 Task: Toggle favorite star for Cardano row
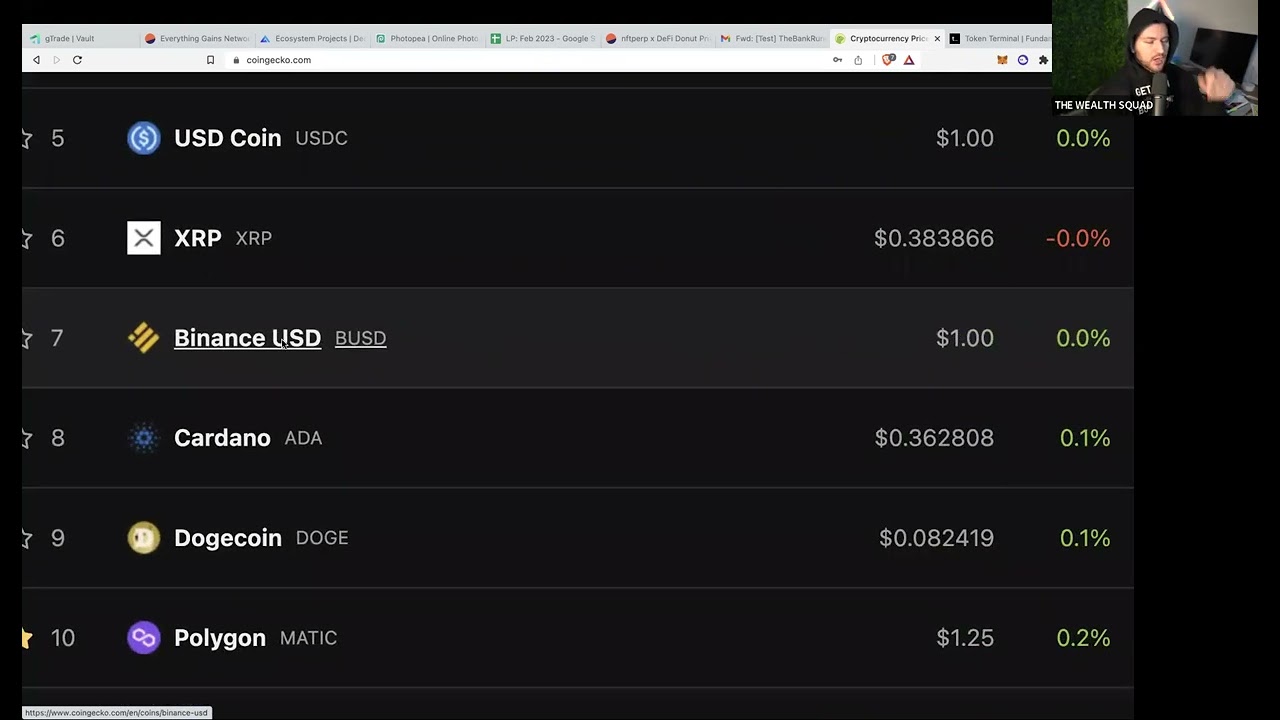[27, 438]
